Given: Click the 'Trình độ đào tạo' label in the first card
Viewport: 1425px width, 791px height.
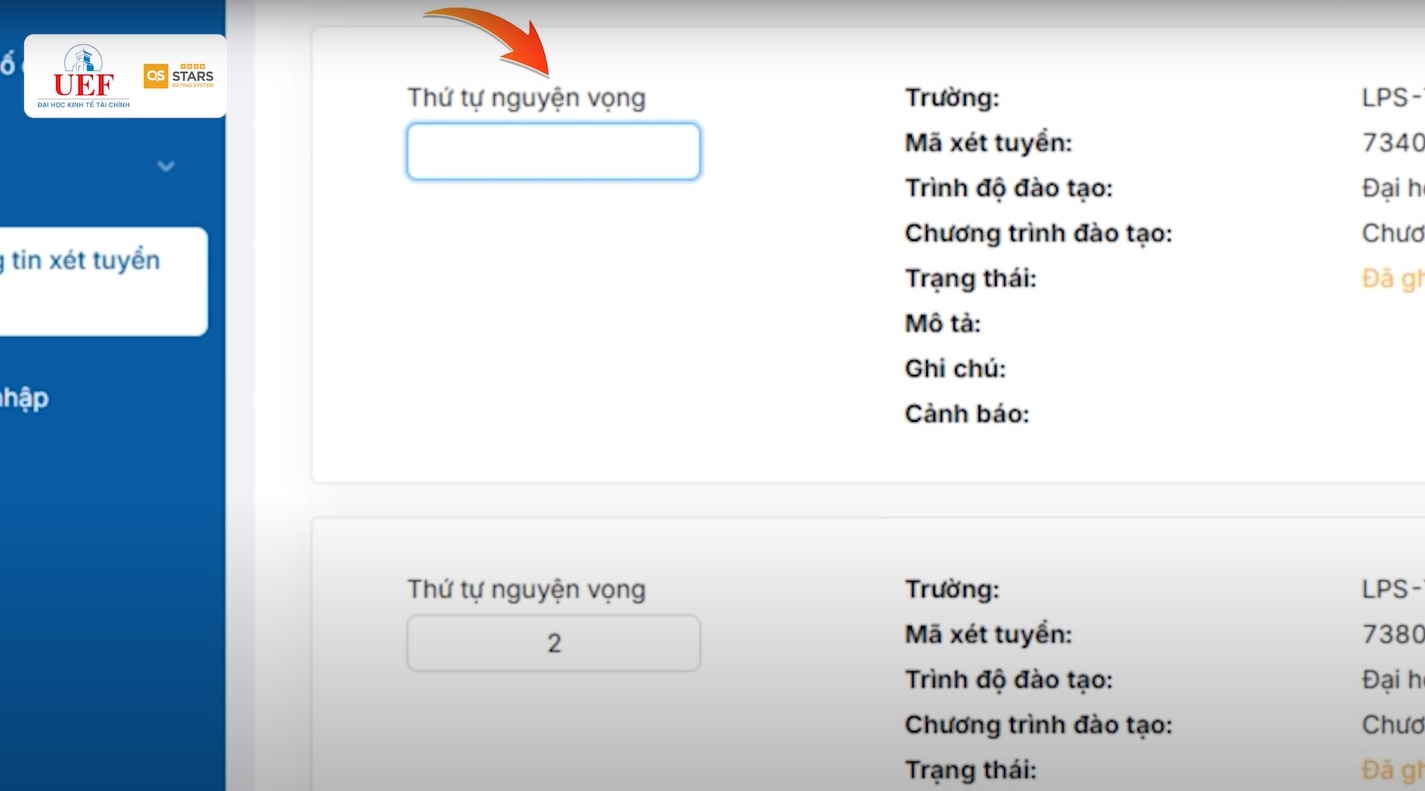Looking at the screenshot, I should [1008, 188].
